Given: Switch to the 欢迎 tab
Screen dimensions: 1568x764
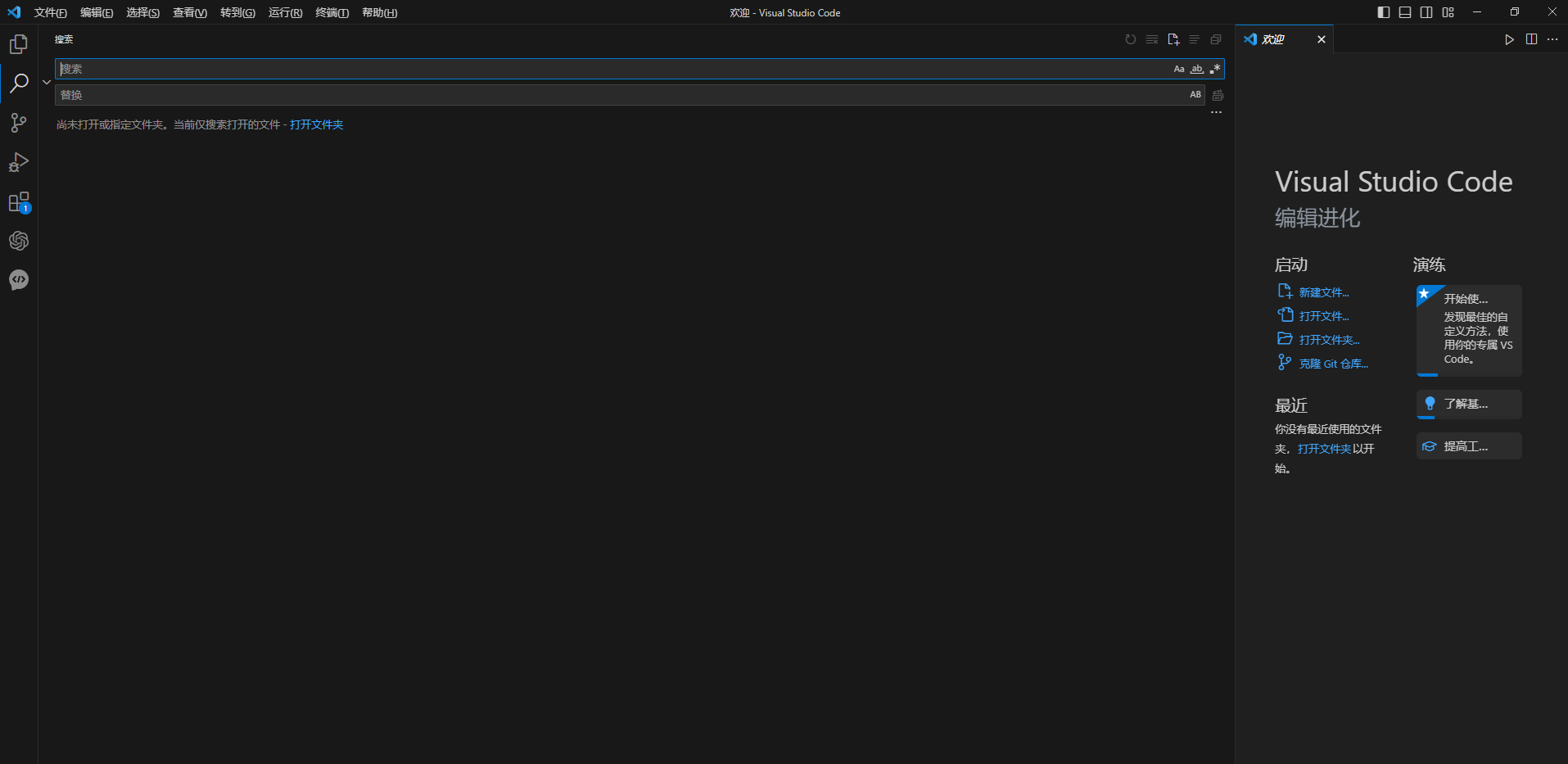Looking at the screenshot, I should pyautogui.click(x=1274, y=38).
